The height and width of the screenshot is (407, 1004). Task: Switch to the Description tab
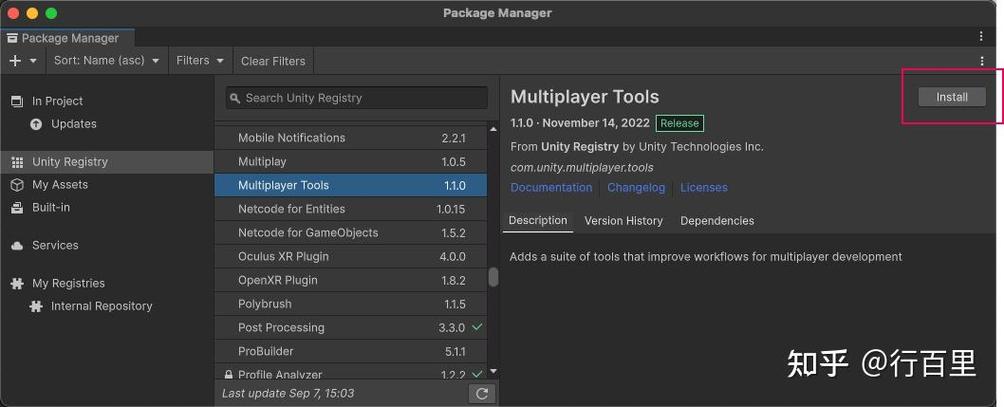tap(538, 221)
